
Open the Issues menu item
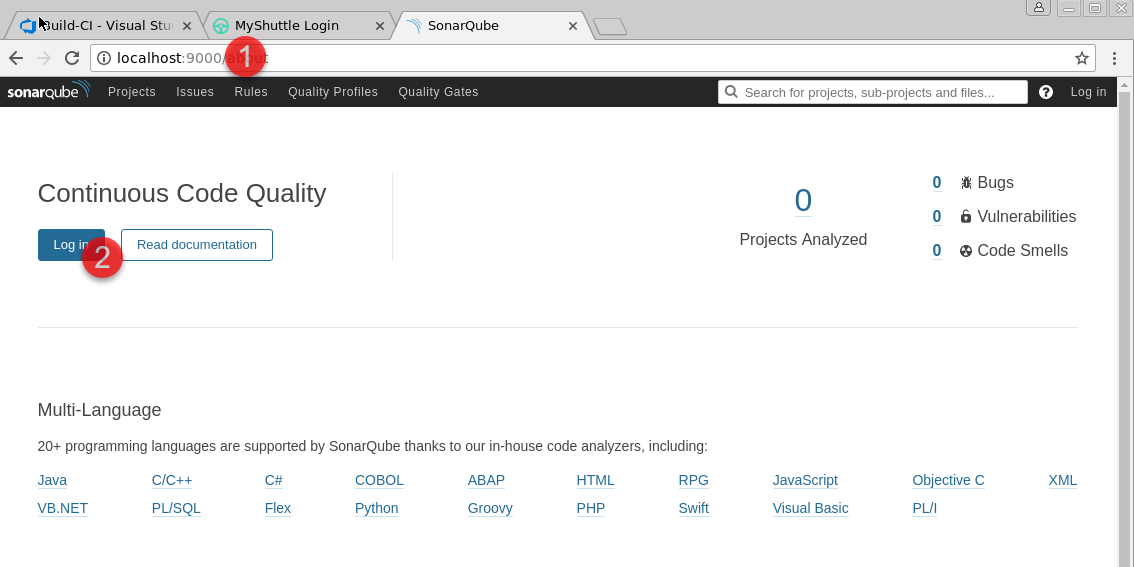(195, 92)
